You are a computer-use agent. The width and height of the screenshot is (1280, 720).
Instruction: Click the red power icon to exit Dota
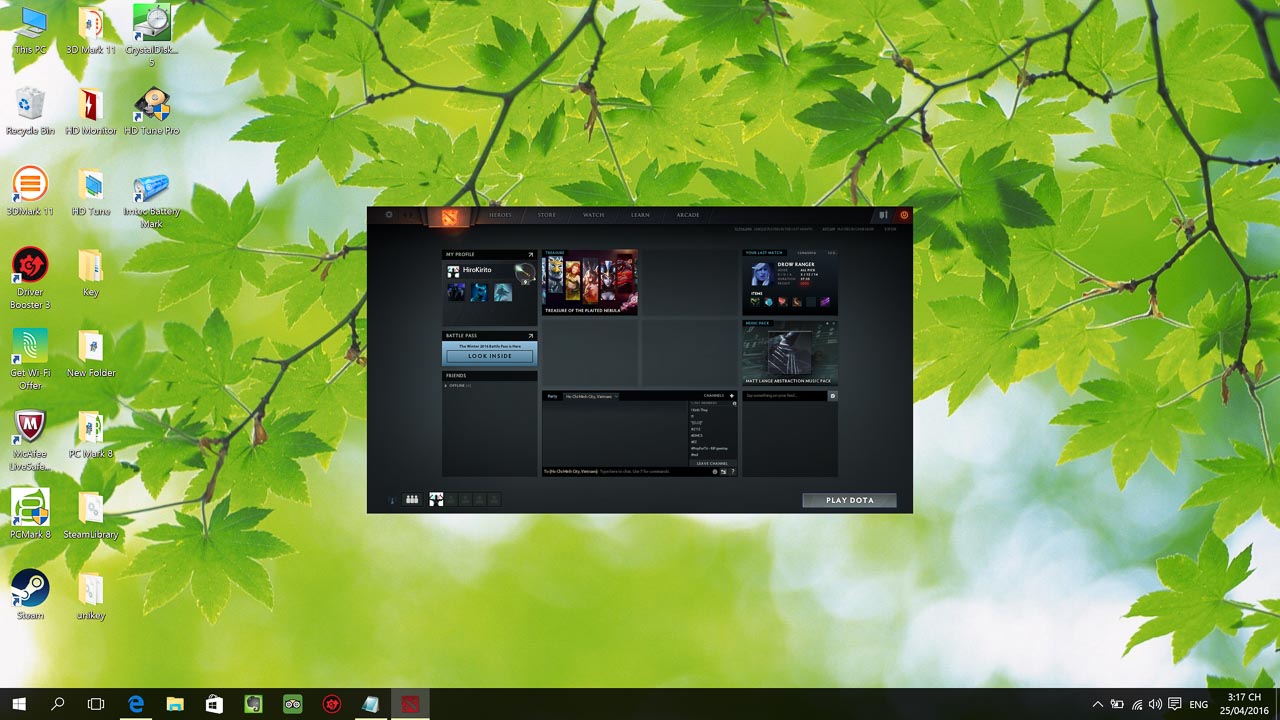[904, 213]
